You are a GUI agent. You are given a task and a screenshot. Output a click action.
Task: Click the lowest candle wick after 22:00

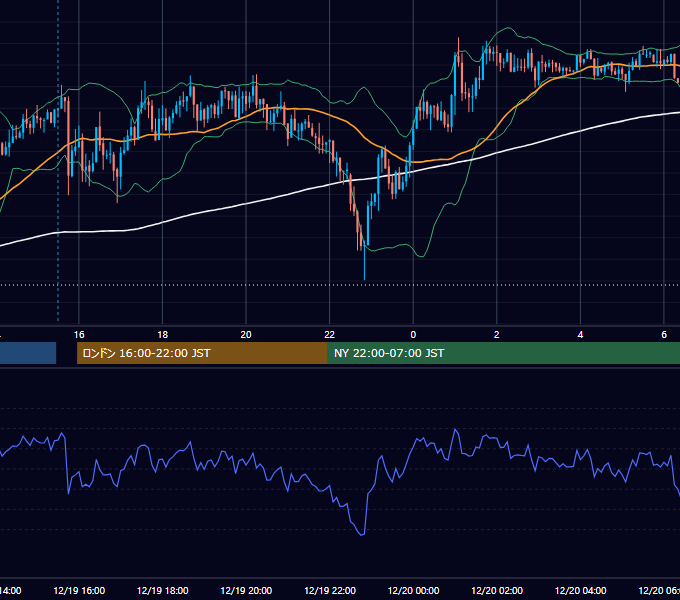click(364, 264)
